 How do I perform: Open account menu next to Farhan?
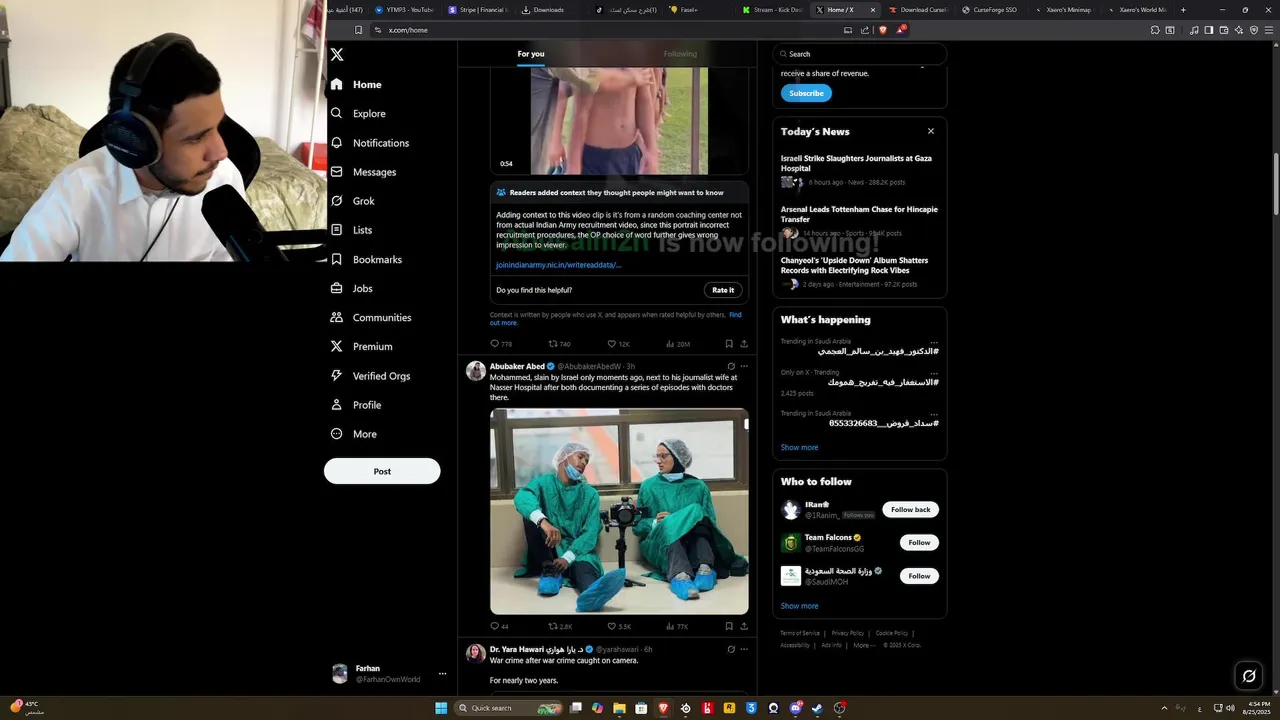pyautogui.click(x=442, y=674)
